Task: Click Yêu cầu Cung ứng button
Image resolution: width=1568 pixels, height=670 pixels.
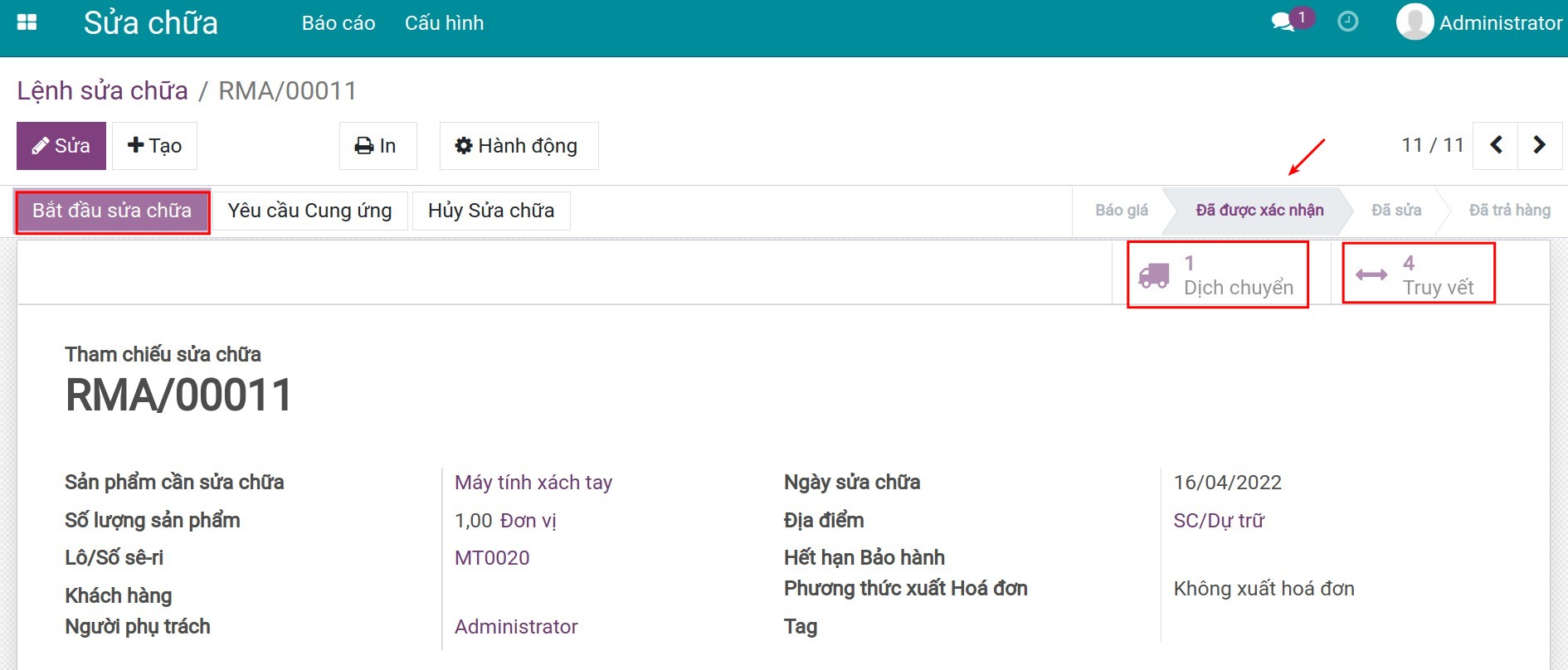Action: (x=309, y=211)
